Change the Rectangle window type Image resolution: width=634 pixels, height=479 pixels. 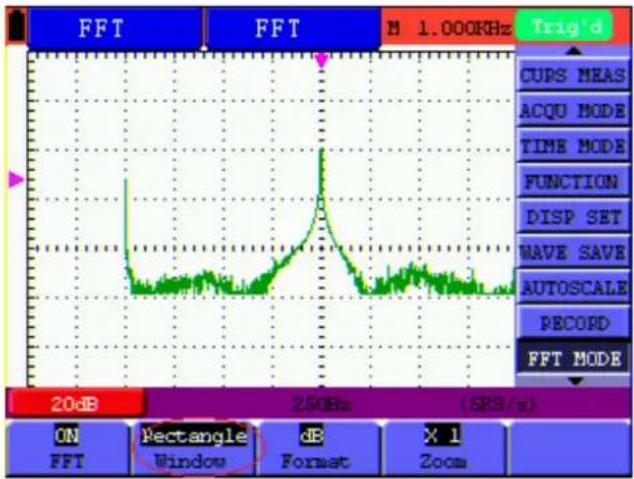(x=194, y=448)
